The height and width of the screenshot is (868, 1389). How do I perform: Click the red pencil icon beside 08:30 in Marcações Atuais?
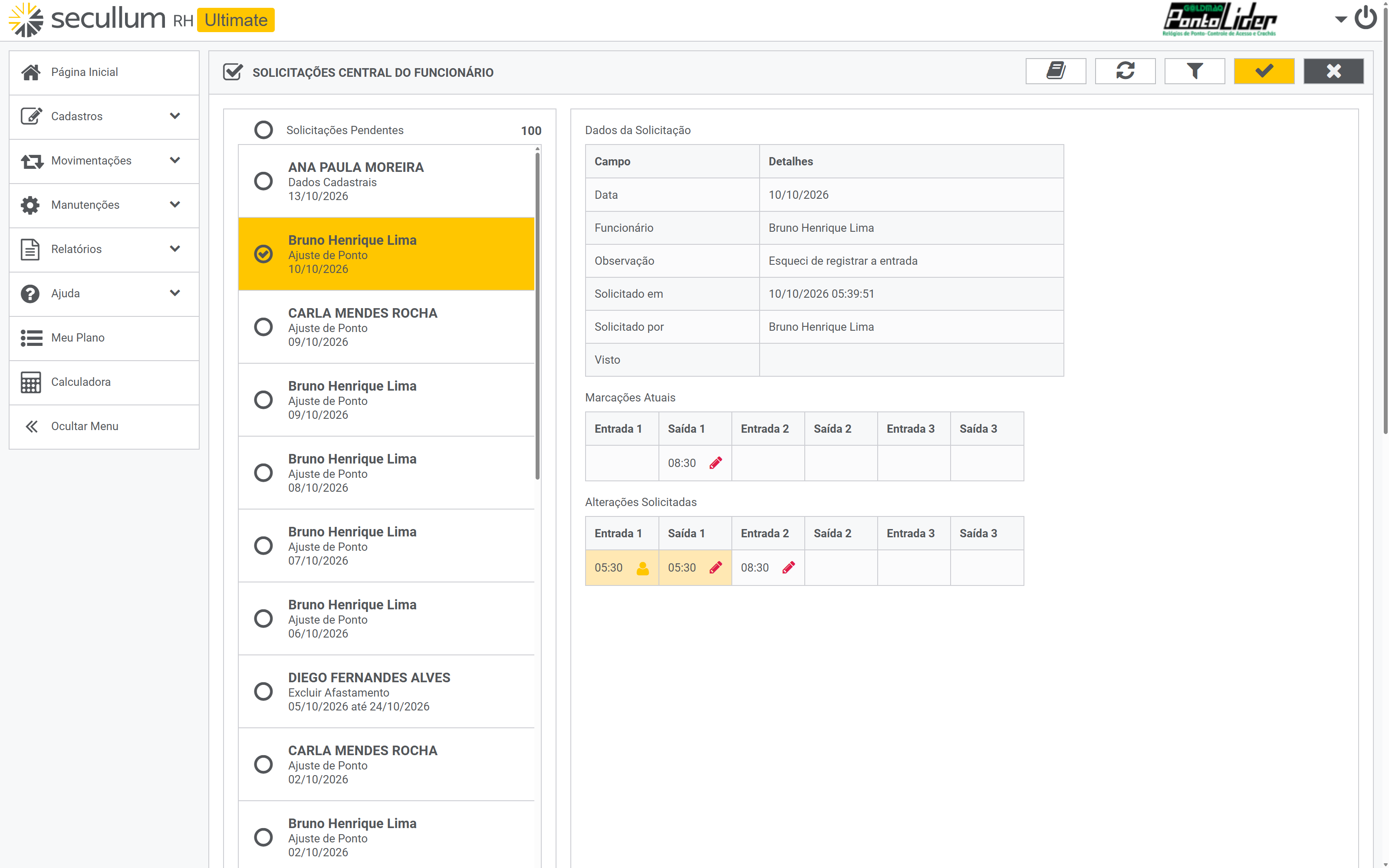click(x=715, y=463)
